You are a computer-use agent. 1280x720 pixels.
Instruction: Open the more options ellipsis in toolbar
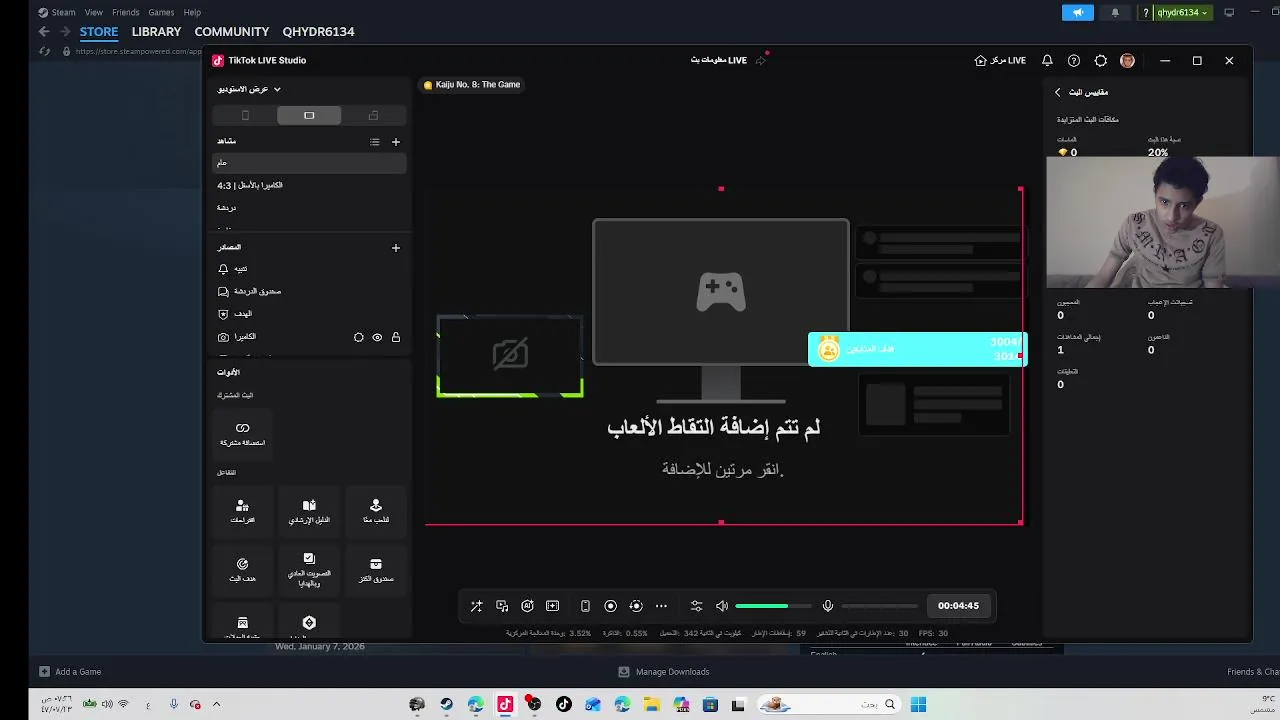click(661, 606)
